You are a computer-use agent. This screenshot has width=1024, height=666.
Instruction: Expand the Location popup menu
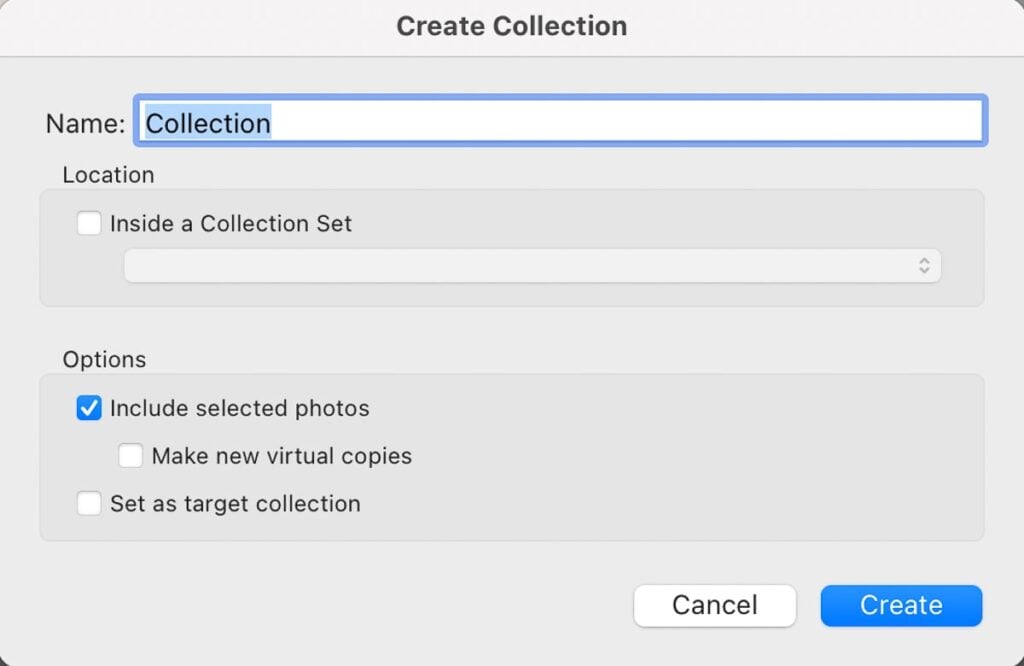click(530, 265)
